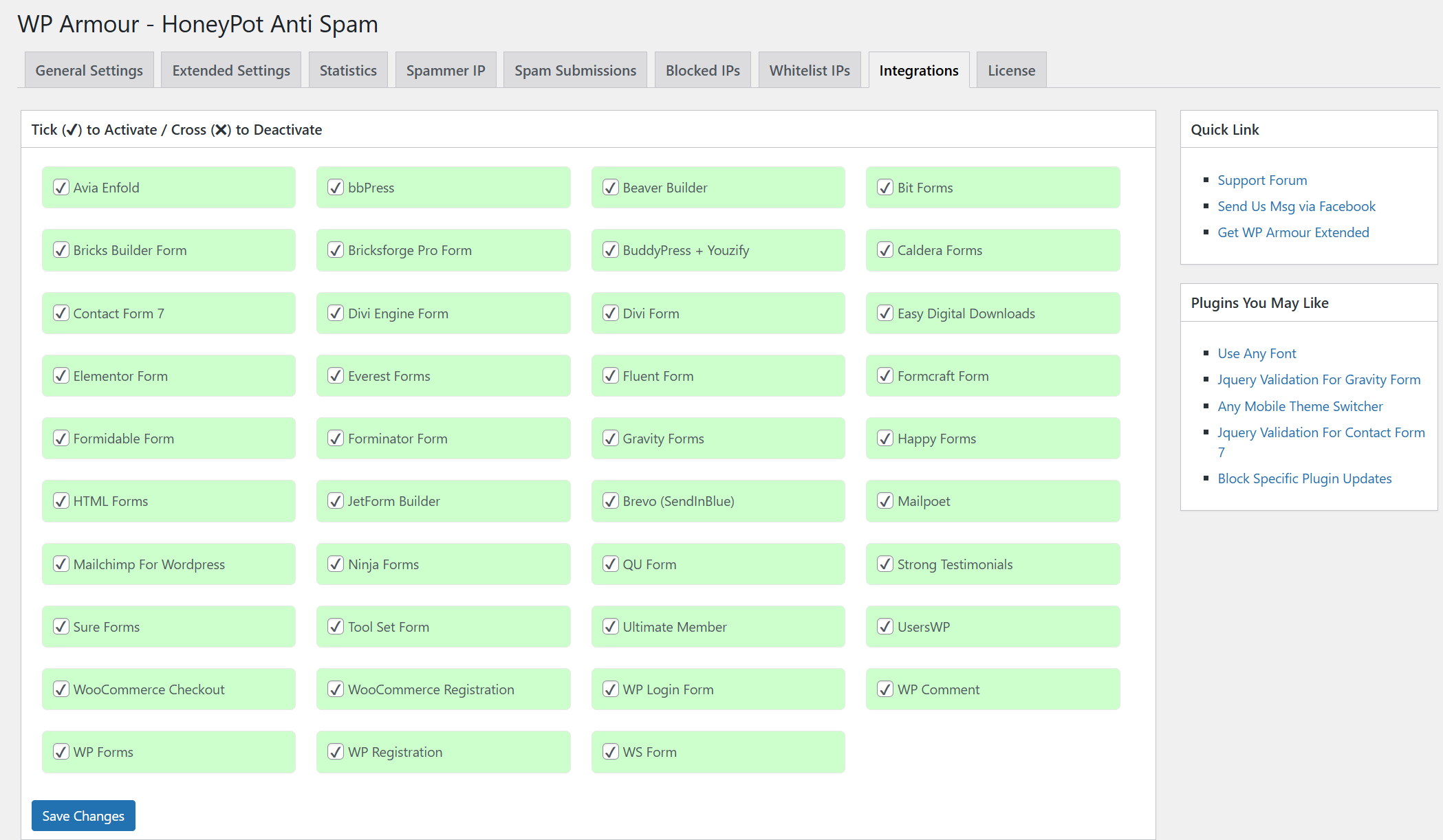1443x840 pixels.
Task: Uncheck the Mailpoet integration checkbox
Action: pos(885,500)
